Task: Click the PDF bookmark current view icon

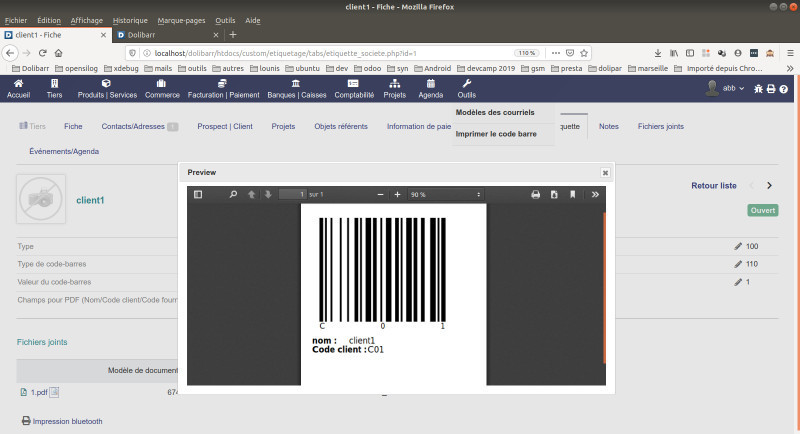Action: click(573, 194)
